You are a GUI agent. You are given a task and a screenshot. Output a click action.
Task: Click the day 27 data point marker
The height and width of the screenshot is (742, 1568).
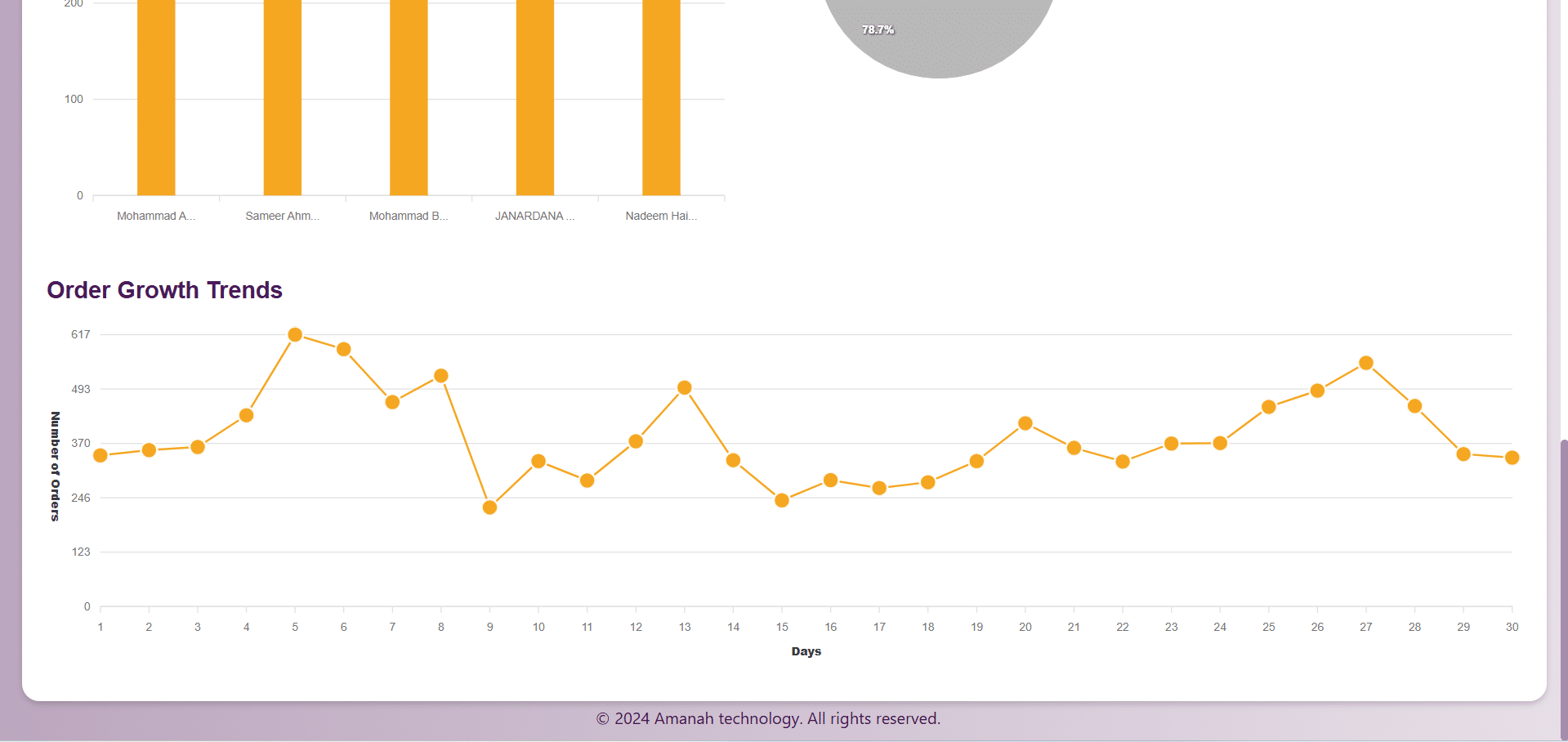pos(1366,363)
